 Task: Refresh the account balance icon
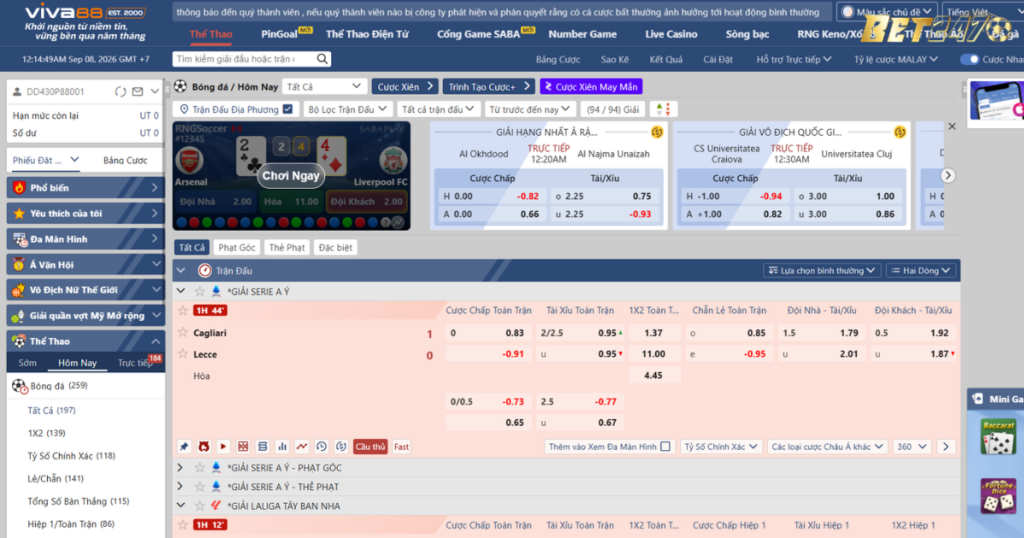pyautogui.click(x=120, y=92)
